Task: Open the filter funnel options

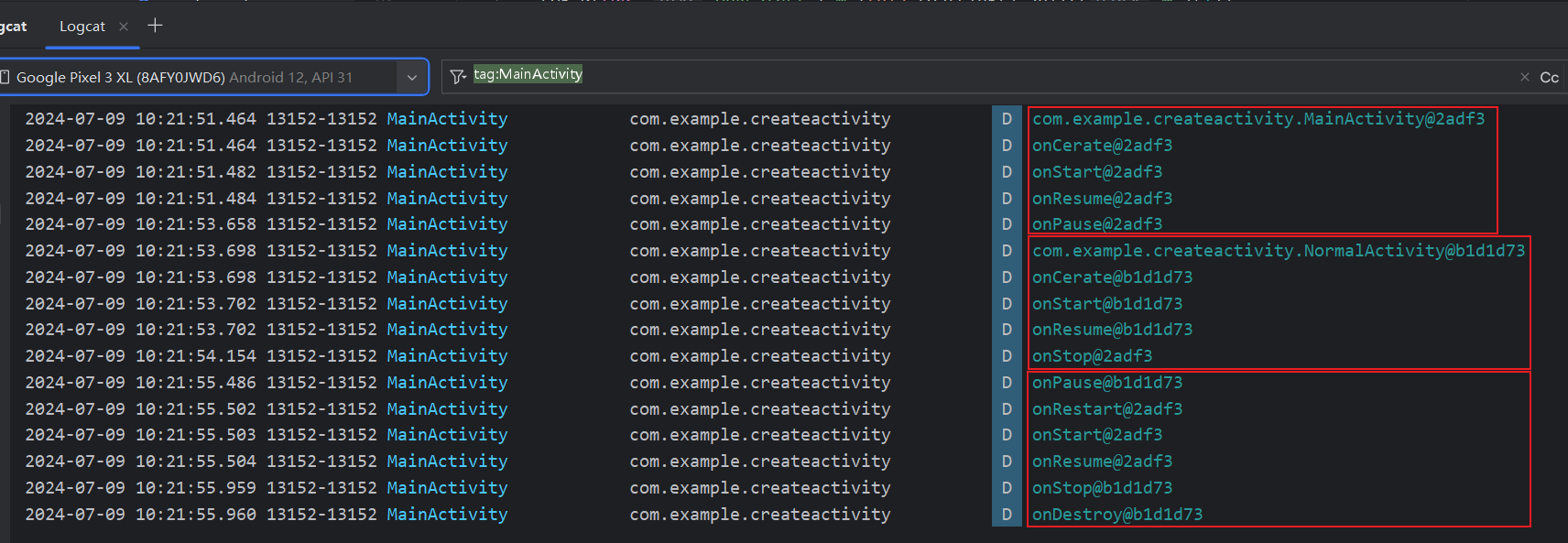Action: [x=458, y=77]
